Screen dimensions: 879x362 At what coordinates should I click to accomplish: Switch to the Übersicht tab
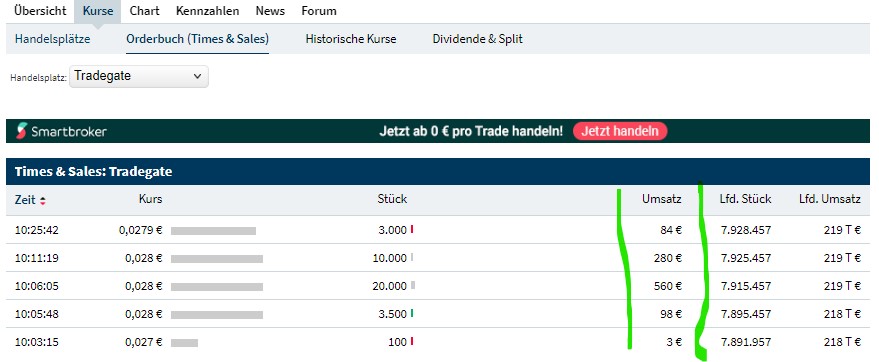(40, 11)
